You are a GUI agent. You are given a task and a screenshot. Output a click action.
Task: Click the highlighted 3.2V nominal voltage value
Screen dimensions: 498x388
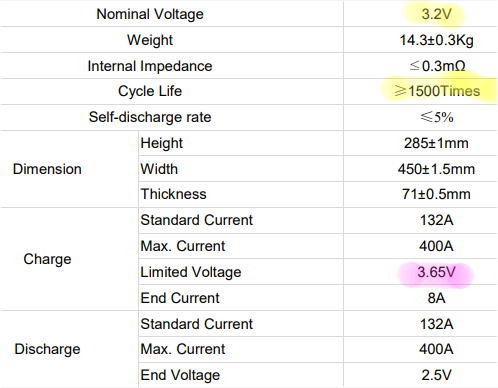(x=436, y=14)
